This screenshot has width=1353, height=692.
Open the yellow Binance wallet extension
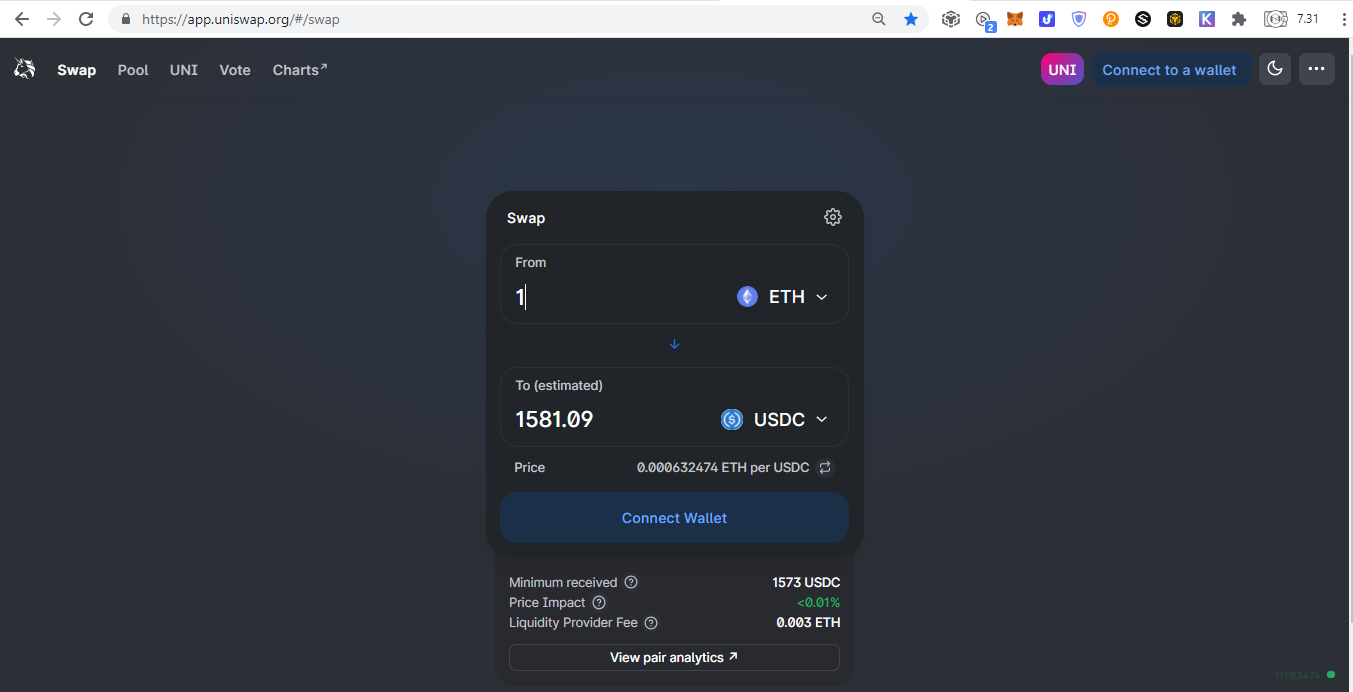click(x=1175, y=19)
